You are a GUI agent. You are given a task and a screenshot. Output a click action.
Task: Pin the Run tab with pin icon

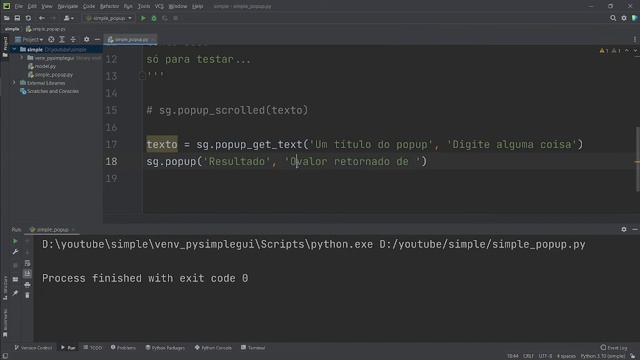15,293
